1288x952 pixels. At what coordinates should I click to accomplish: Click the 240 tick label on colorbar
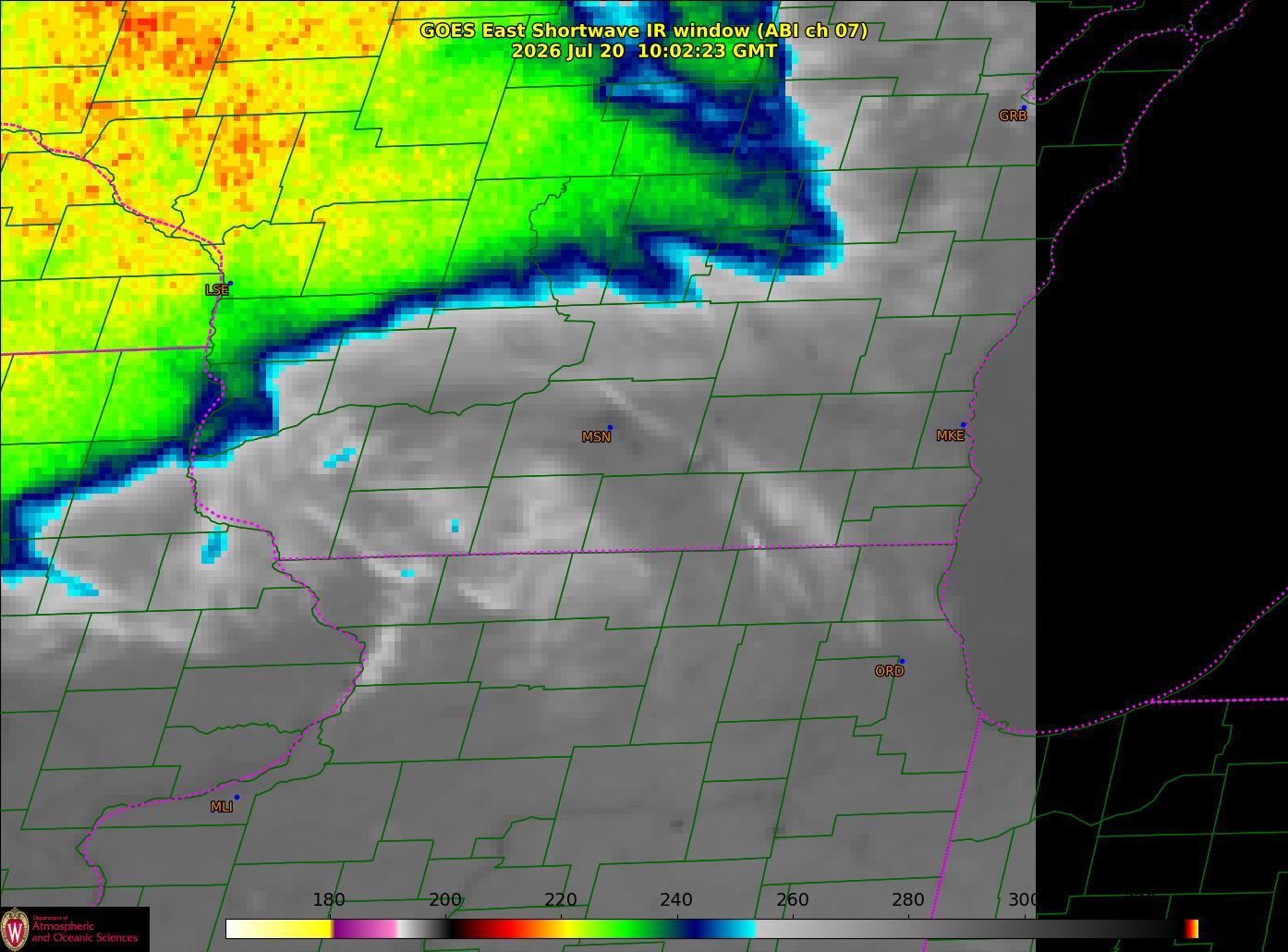tap(676, 899)
